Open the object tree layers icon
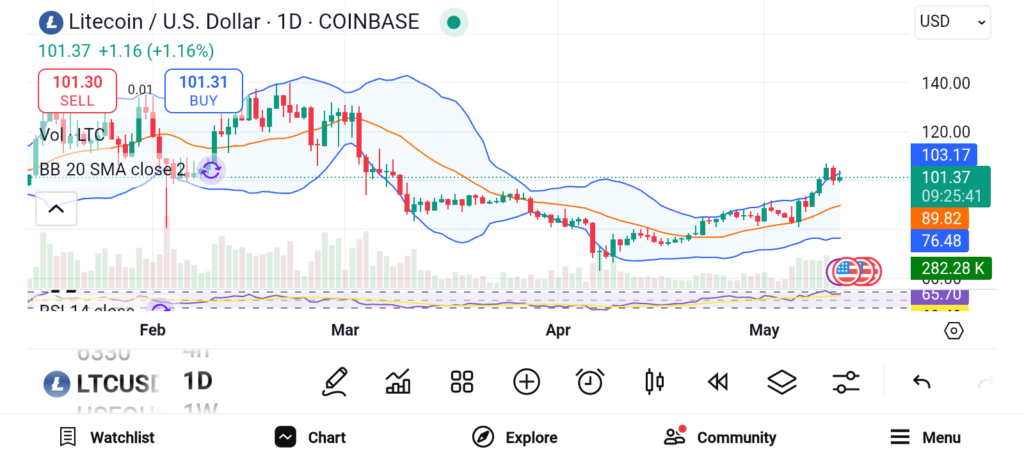The image size is (1024, 461). 781,381
